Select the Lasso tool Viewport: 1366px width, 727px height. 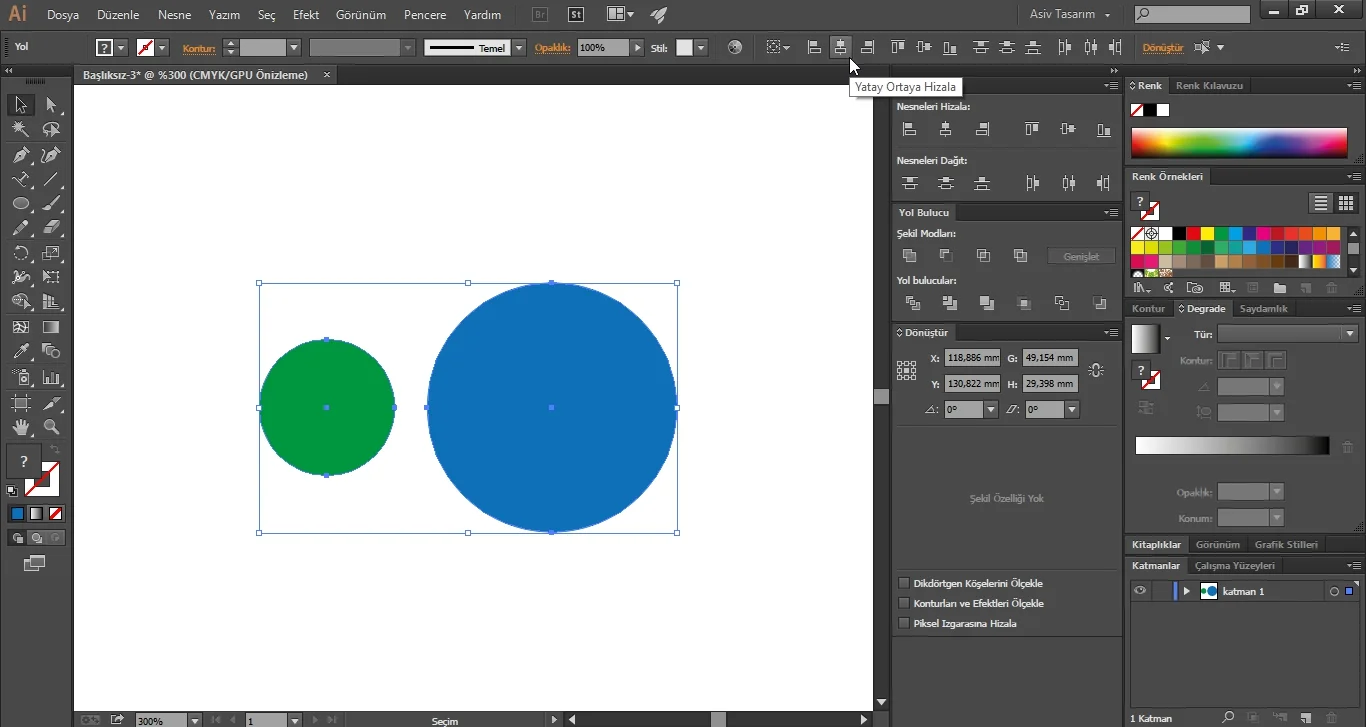click(51, 130)
